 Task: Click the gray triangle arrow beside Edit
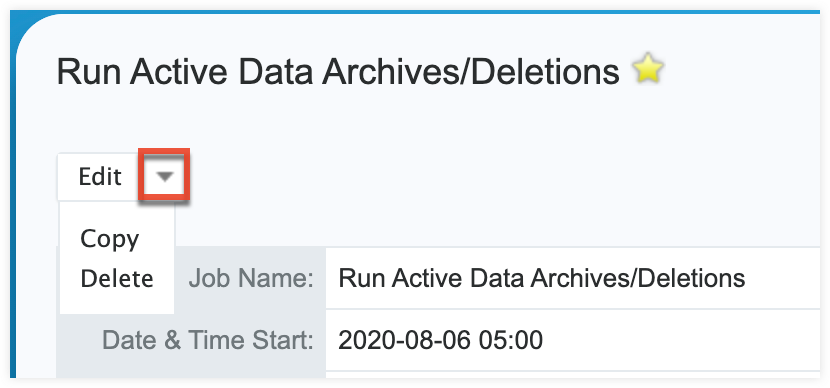[165, 176]
